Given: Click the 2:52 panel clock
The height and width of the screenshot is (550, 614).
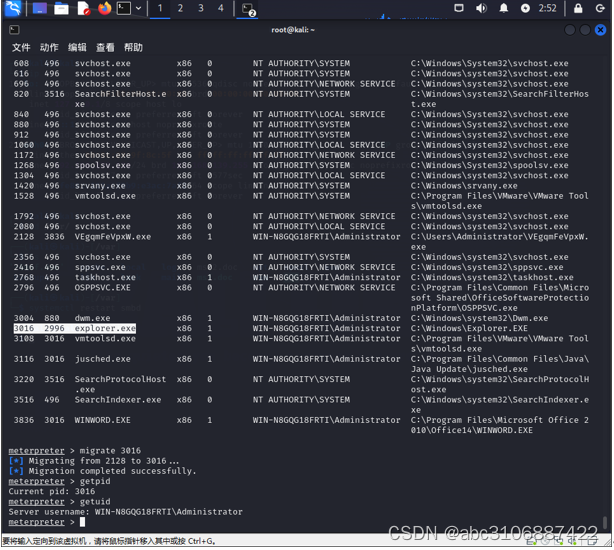Looking at the screenshot, I should [x=547, y=8].
